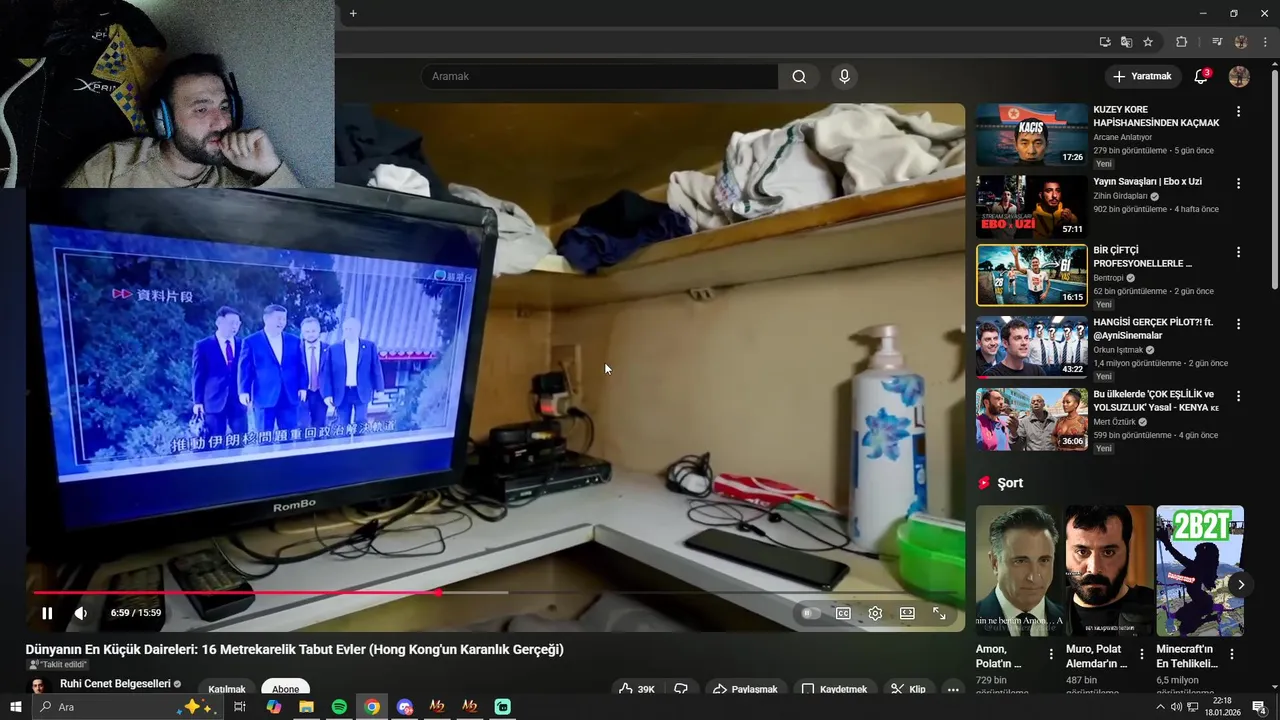Open the Windows Start menu
1280x720 pixels.
click(15, 707)
